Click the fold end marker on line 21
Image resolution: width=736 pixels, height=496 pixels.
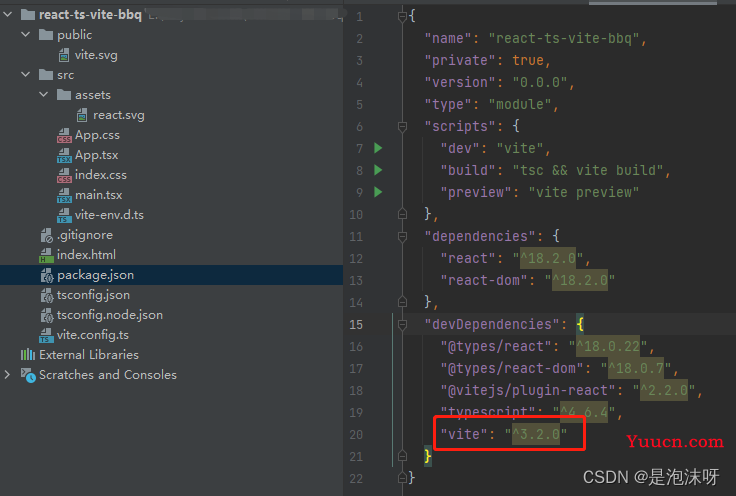point(402,456)
